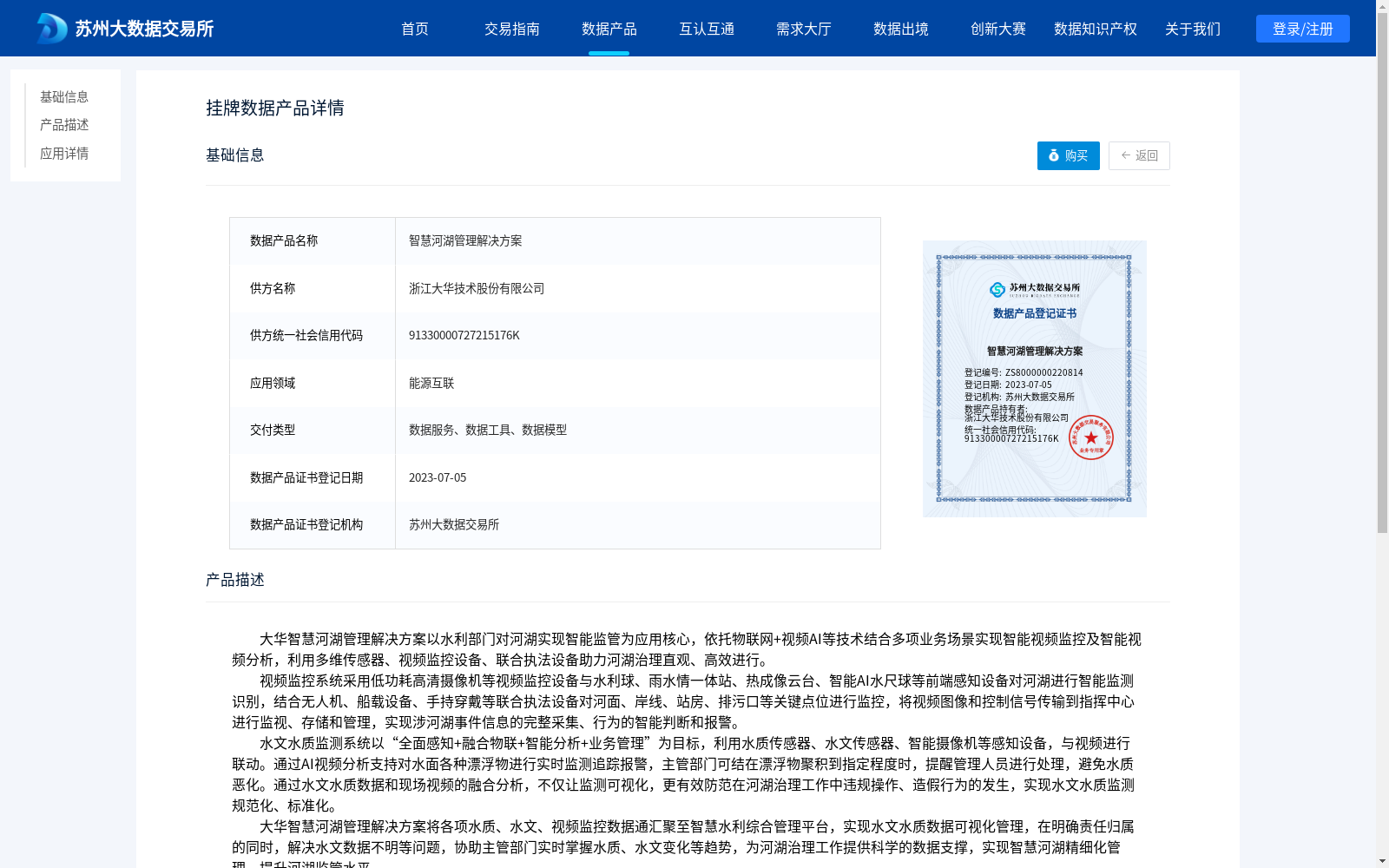This screenshot has width=1389, height=868.
Task: Click the 浙江大华技术股份有限公司 supplier cell
Action: (637, 288)
